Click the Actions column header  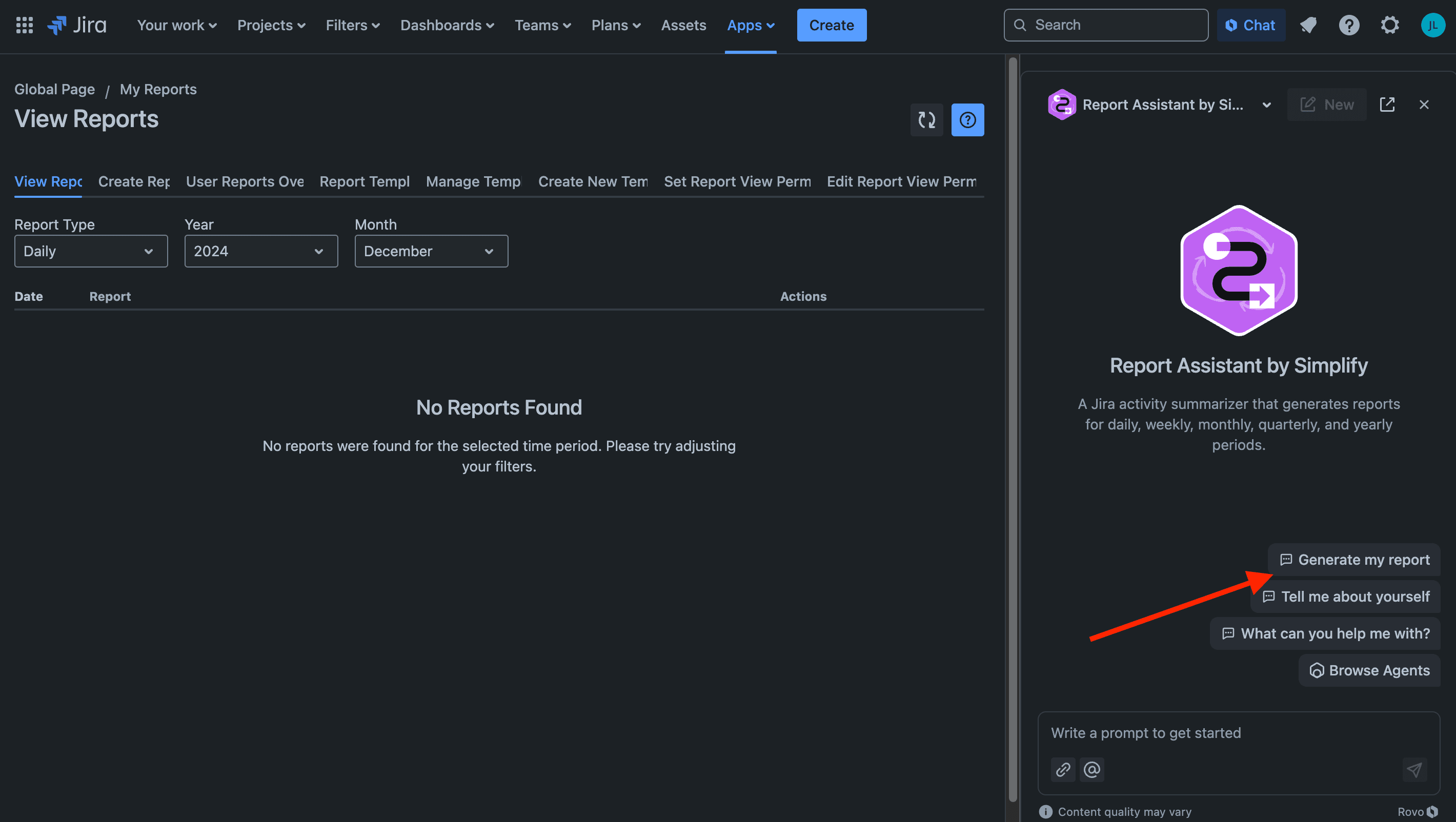(x=803, y=296)
